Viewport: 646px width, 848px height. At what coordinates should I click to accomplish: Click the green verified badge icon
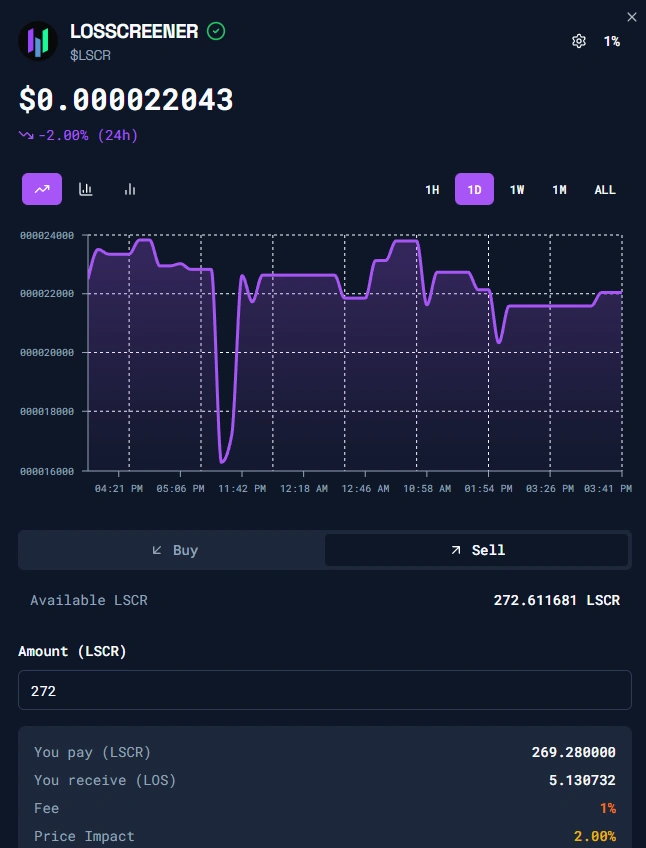216,32
